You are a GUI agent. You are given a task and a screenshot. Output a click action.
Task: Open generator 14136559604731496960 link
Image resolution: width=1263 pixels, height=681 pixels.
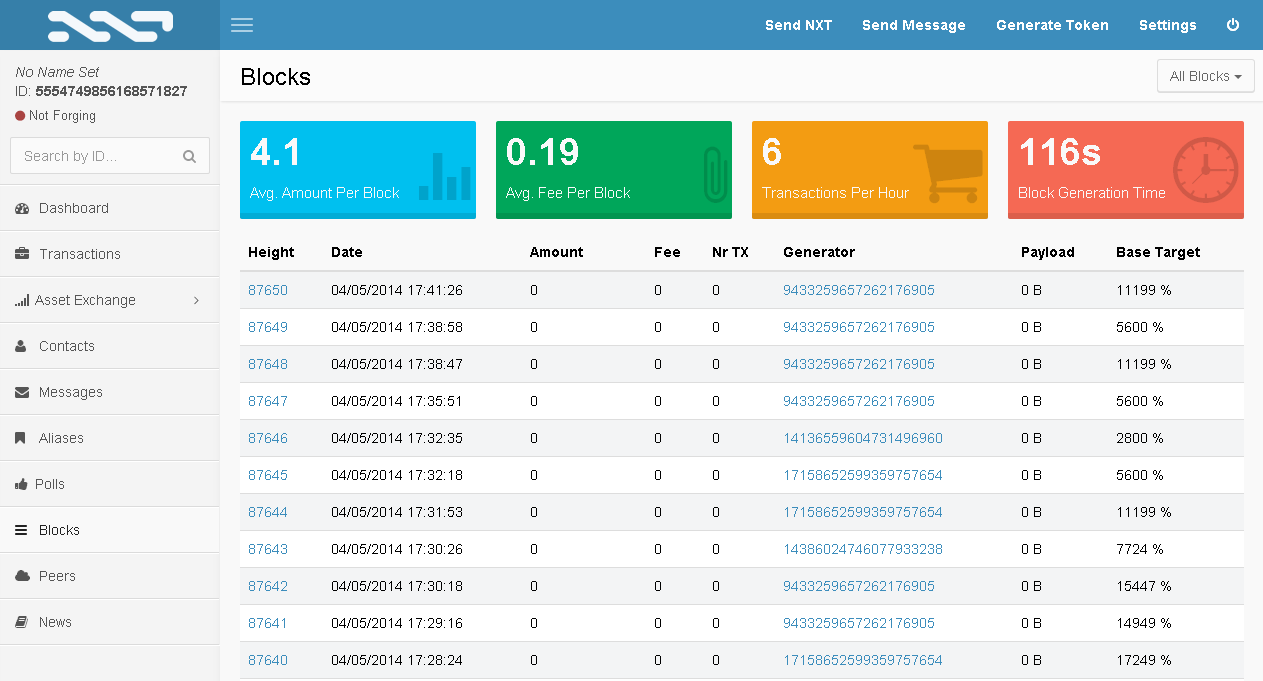(x=862, y=438)
